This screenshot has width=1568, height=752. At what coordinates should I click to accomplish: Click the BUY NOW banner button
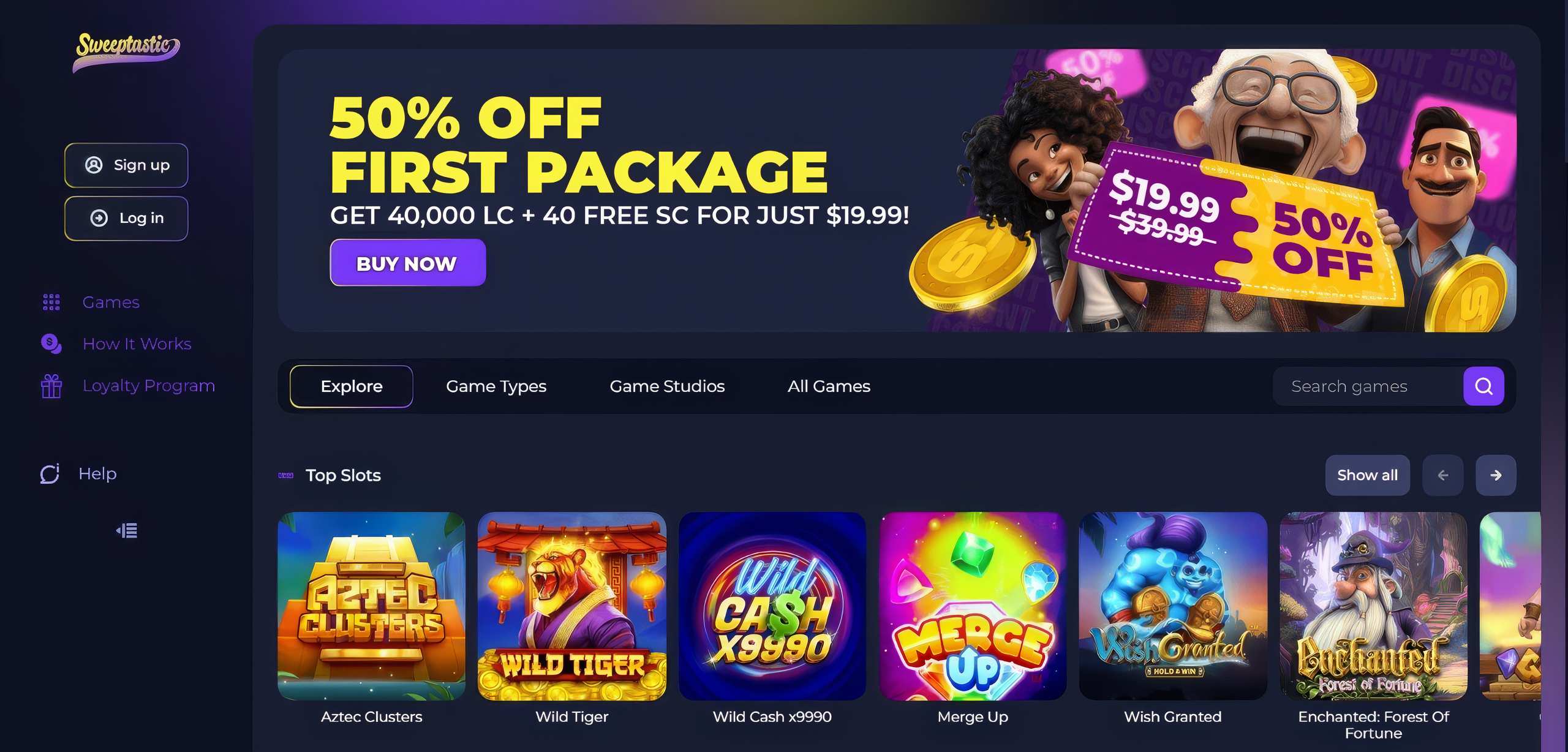pyautogui.click(x=408, y=263)
